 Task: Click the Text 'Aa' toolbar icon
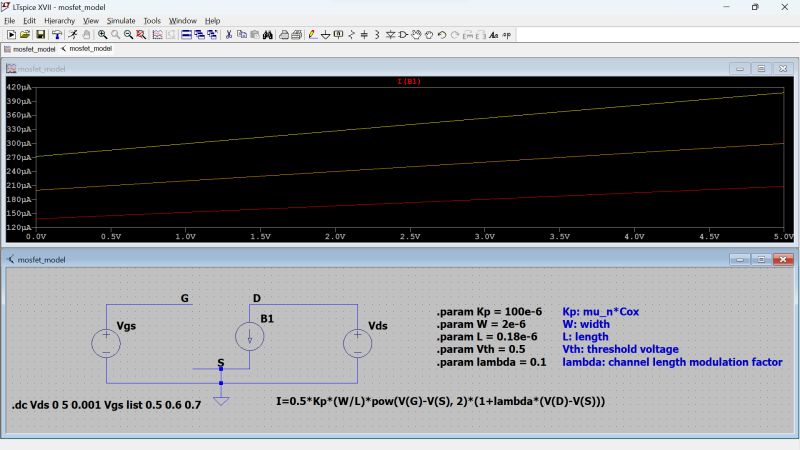[x=493, y=35]
